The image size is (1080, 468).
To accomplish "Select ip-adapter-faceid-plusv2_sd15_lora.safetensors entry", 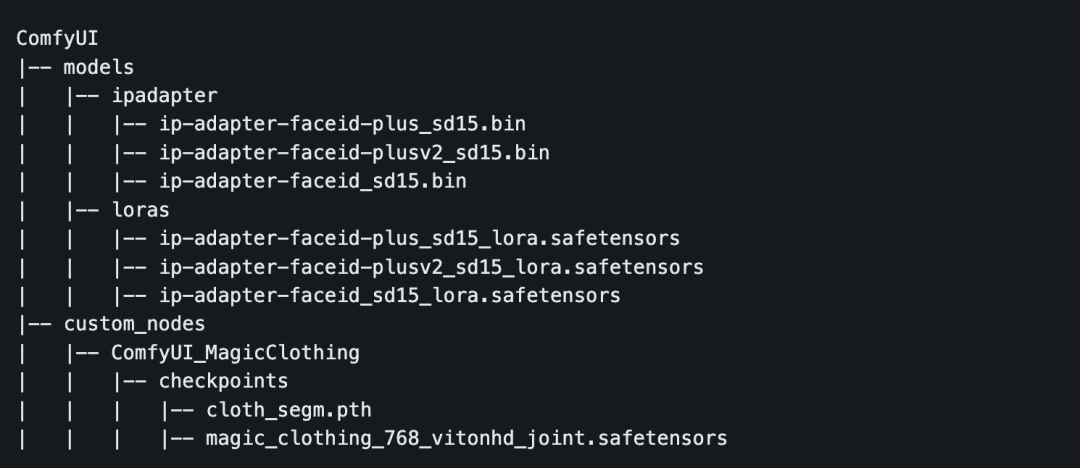I will coord(431,267).
